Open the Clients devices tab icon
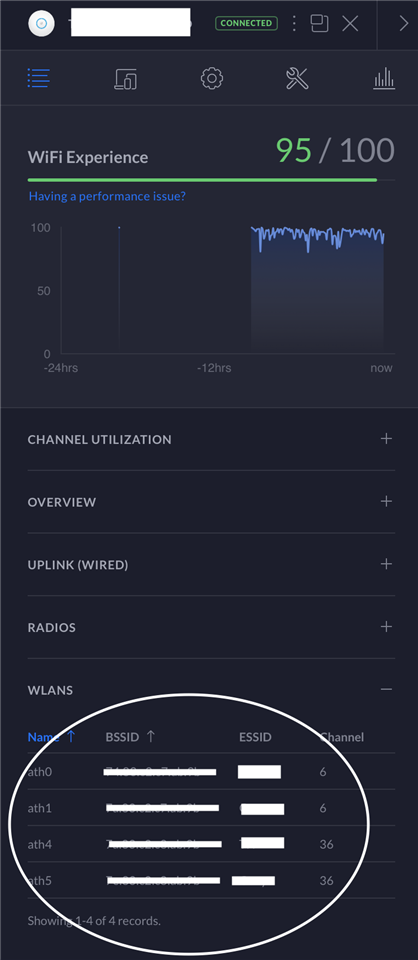The width and height of the screenshot is (418, 960). [125, 78]
